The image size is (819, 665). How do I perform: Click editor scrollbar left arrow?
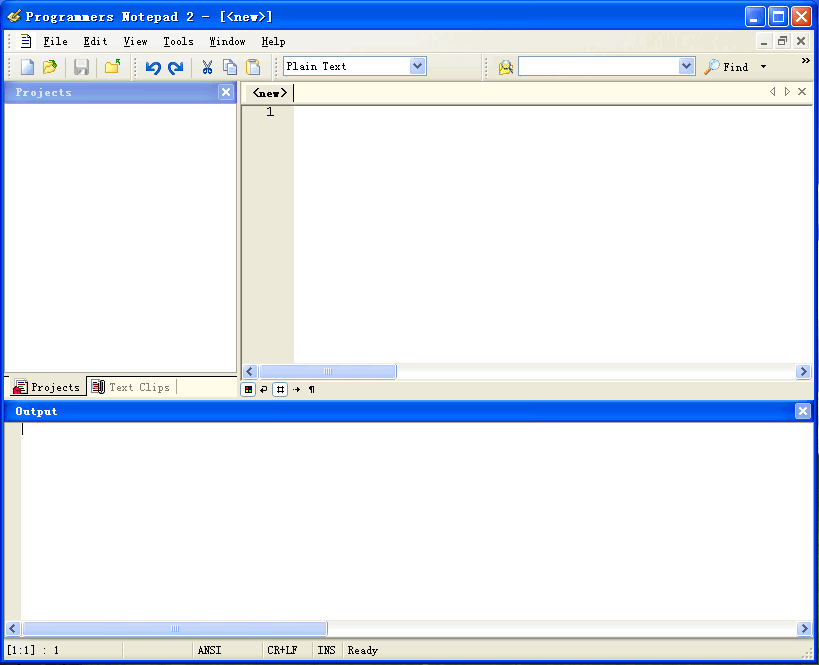(249, 371)
